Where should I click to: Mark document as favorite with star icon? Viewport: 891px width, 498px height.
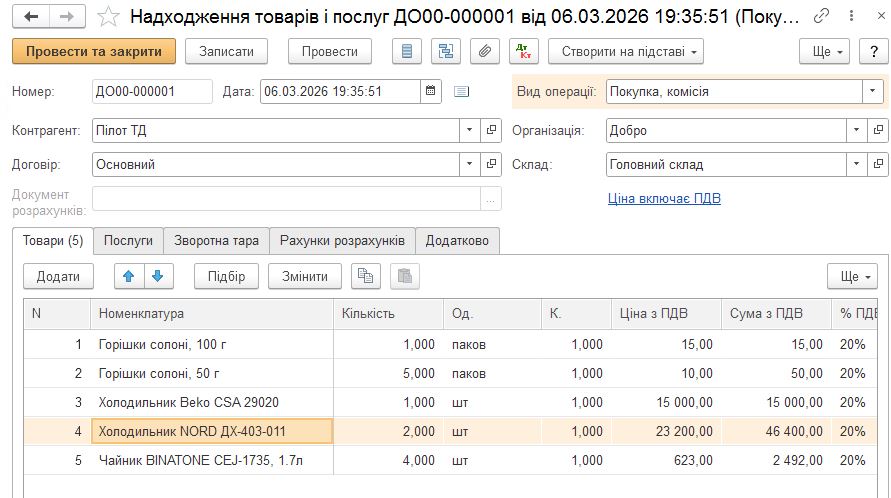(110, 17)
